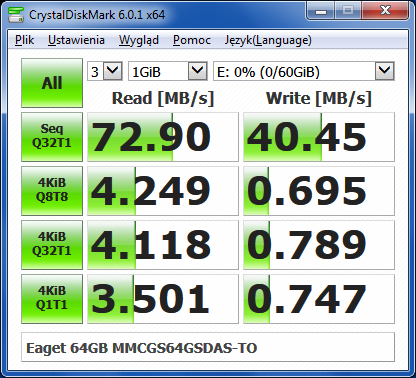Open the Pomoc menu
Viewport: 416px width, 378px height.
pyautogui.click(x=192, y=40)
